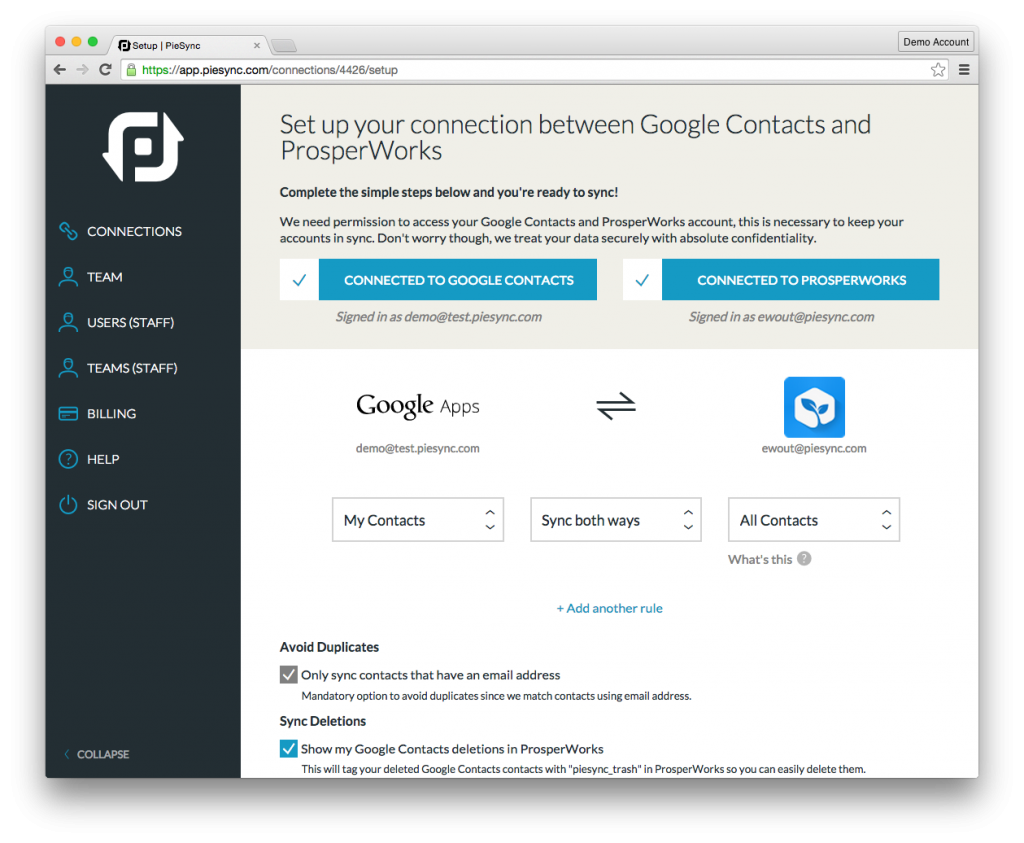Viewport: 1024px width, 843px height.
Task: Click 'Signed in as ewout@piesync.com' text
Action: coord(781,317)
